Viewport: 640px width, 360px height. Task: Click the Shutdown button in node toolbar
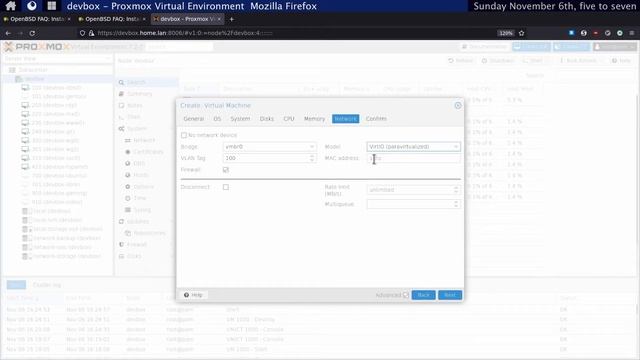498,61
